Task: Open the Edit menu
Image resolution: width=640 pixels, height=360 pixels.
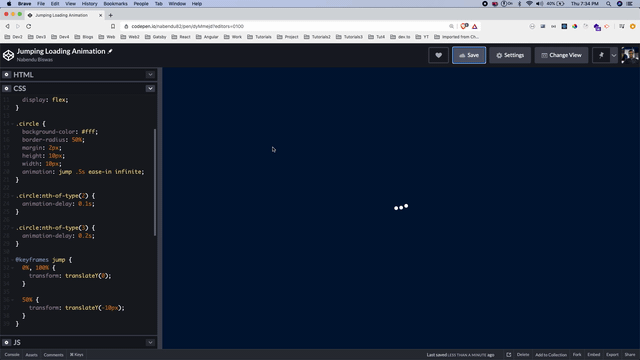Action: (55, 4)
